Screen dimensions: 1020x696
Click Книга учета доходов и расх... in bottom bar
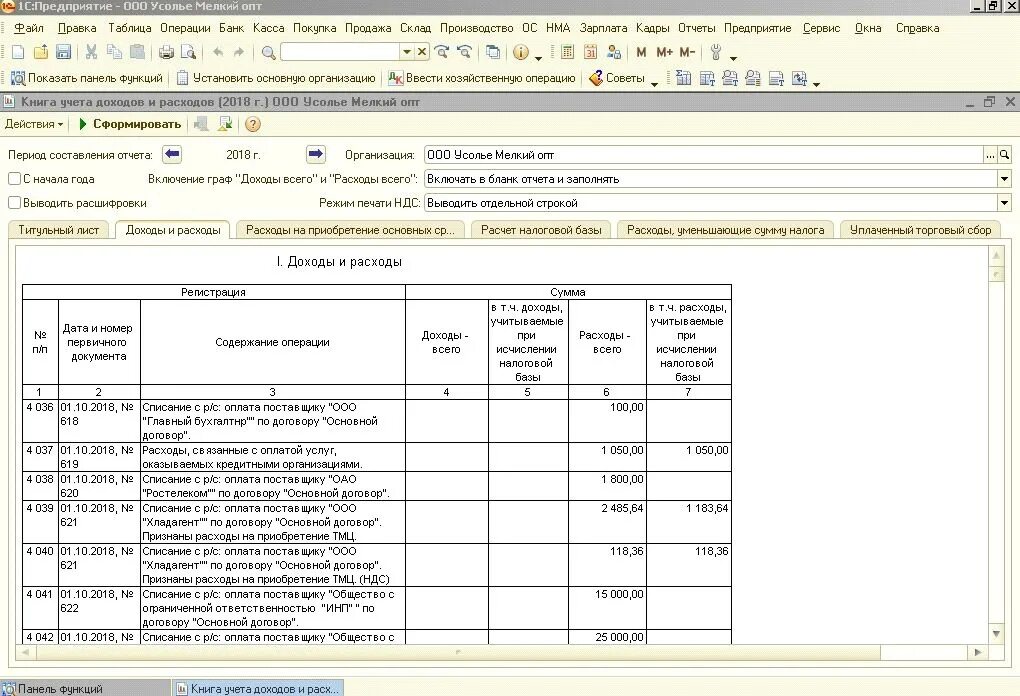coord(258,688)
